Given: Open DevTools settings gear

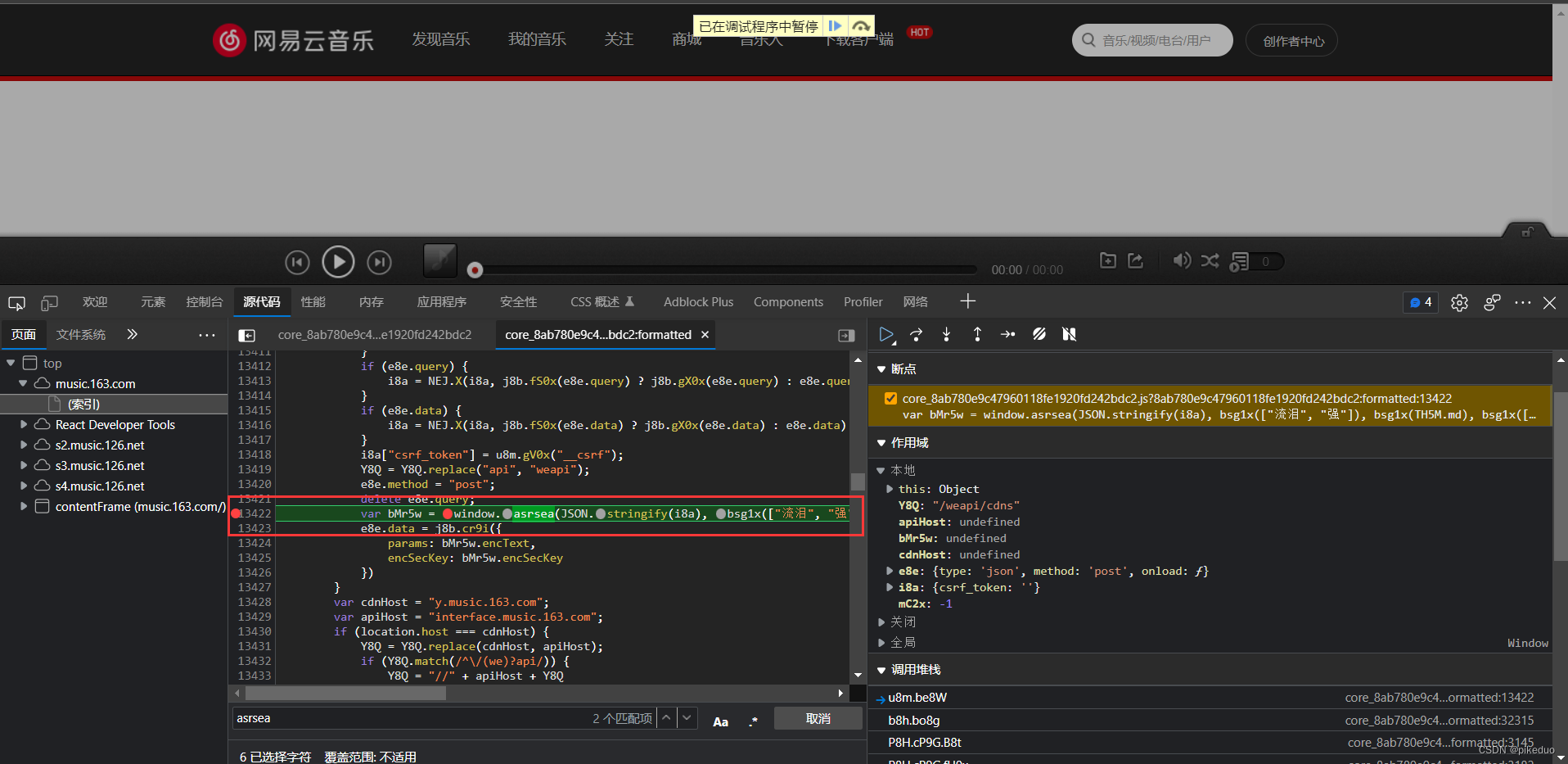Looking at the screenshot, I should click(x=1459, y=302).
